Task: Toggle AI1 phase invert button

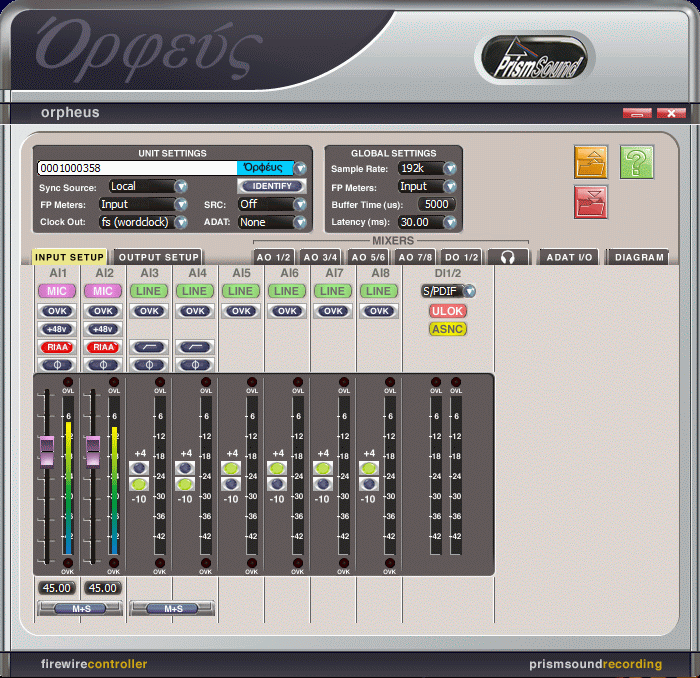Action: tap(57, 365)
